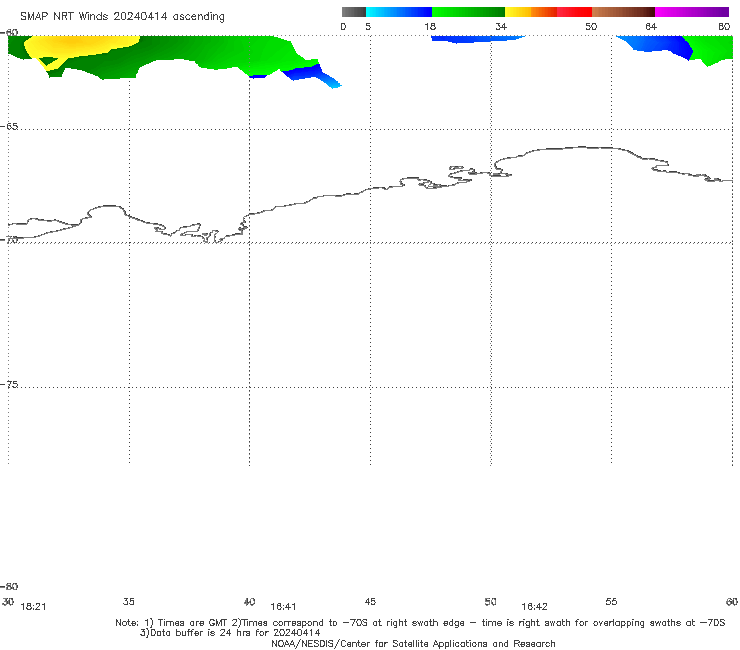This screenshot has height=650, width=740.
Task: Click the '-65' latitude label
Action: click(9, 127)
